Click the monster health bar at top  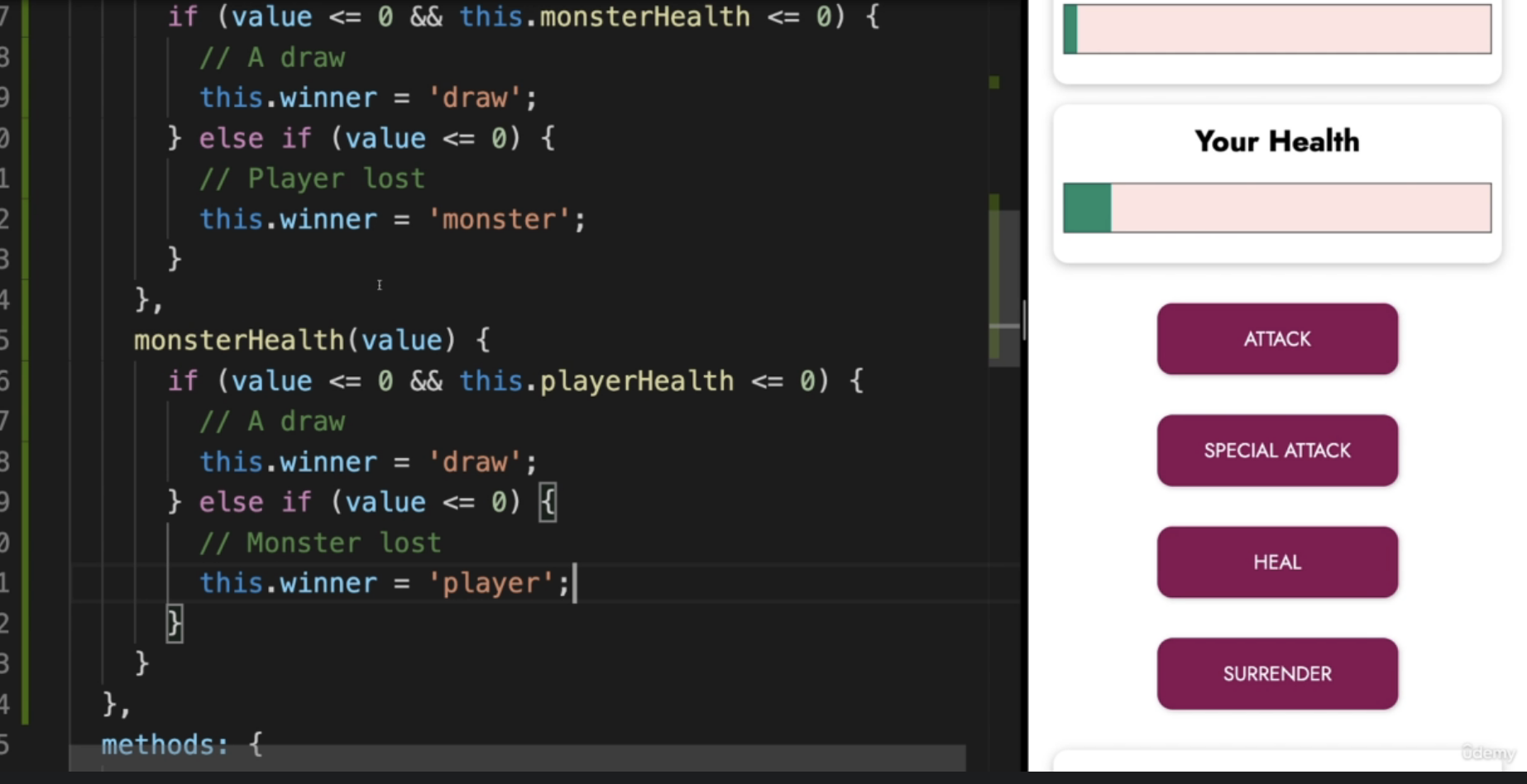click(x=1277, y=29)
